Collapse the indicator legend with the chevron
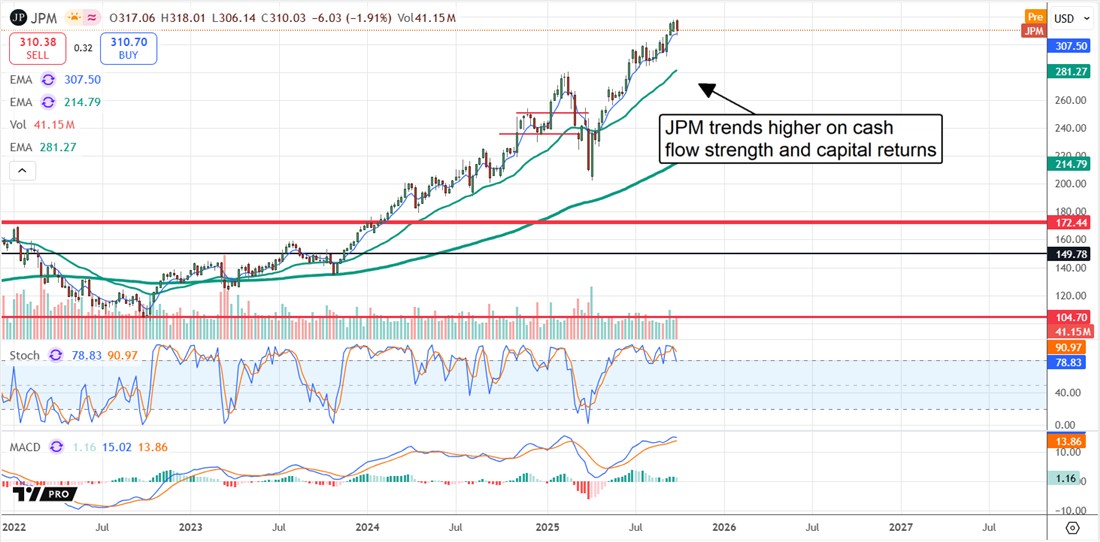The width and height of the screenshot is (1100, 542). click(x=21, y=170)
